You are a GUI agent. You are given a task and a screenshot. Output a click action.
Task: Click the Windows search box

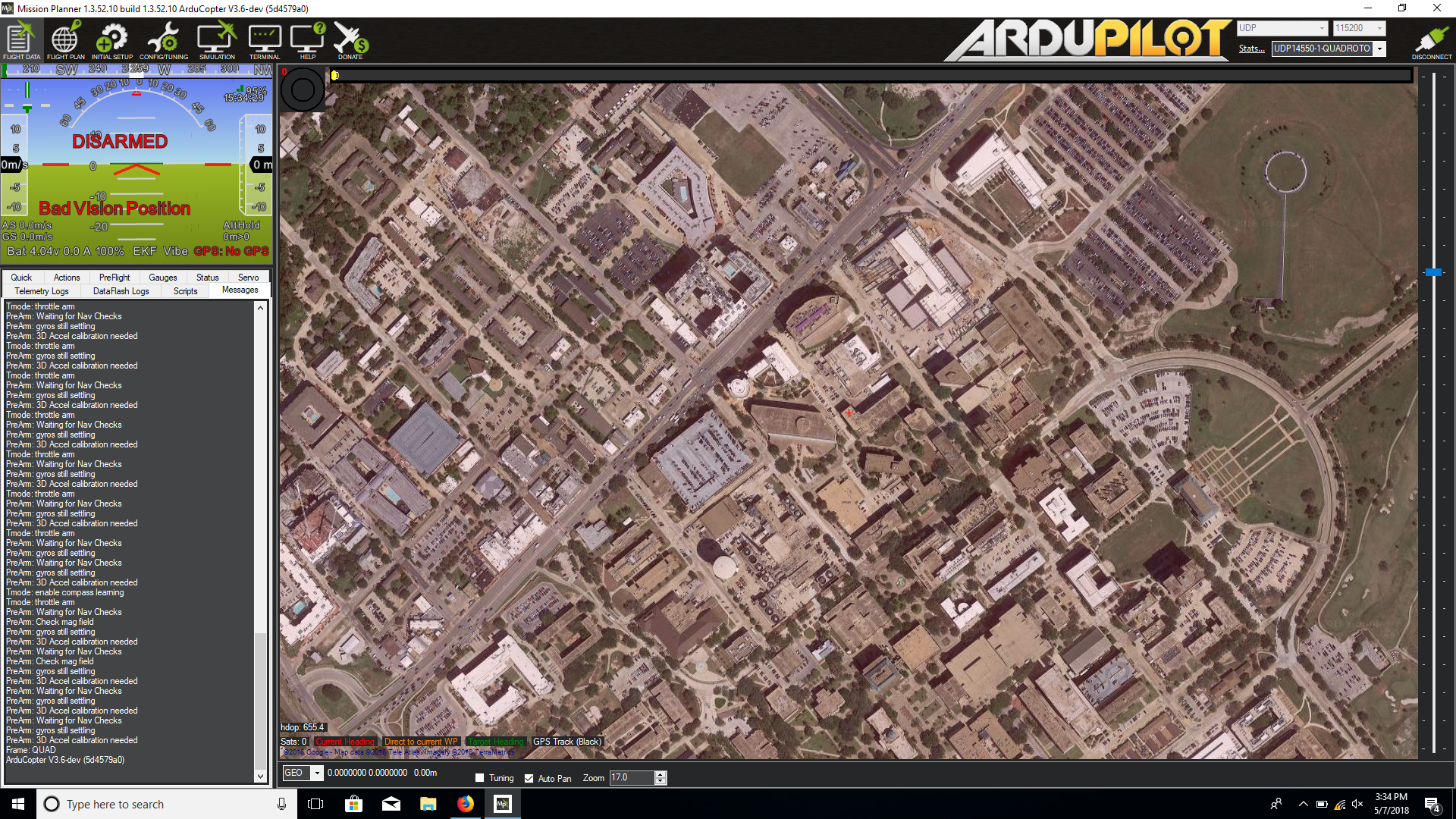[165, 804]
